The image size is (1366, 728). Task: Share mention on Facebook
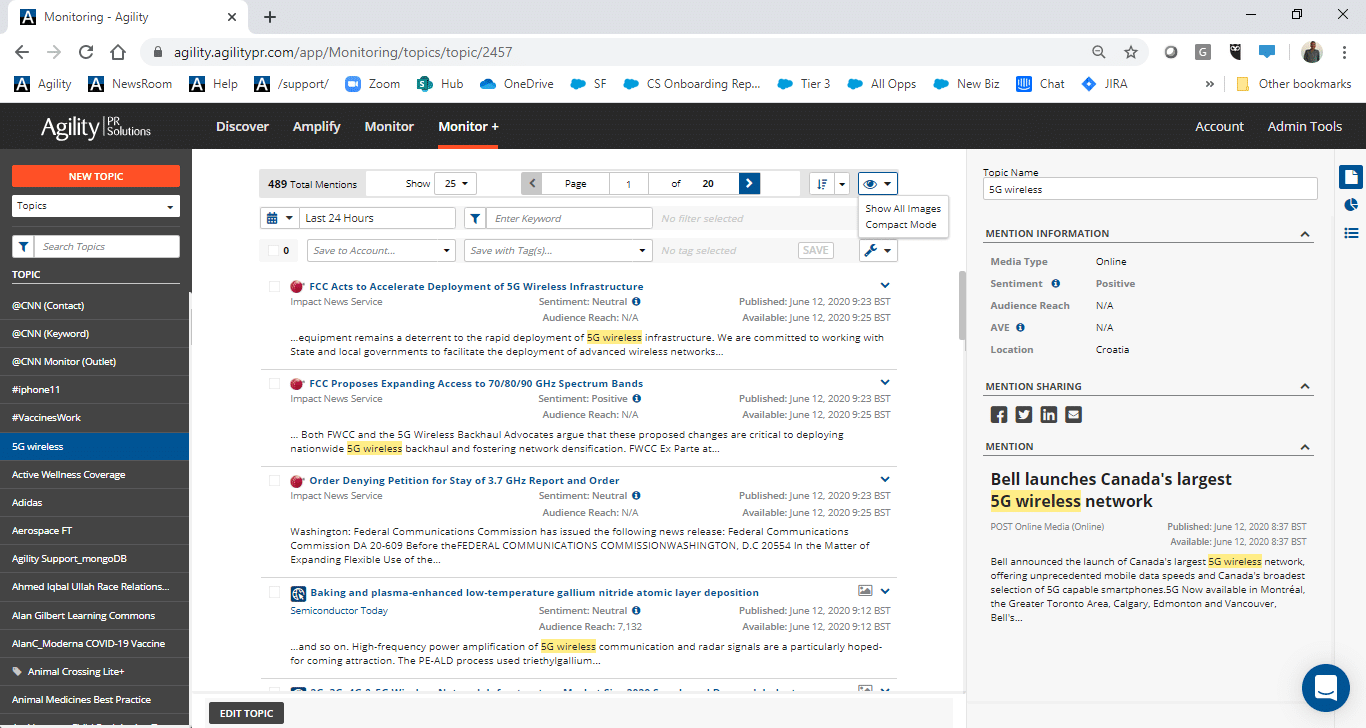pos(999,414)
